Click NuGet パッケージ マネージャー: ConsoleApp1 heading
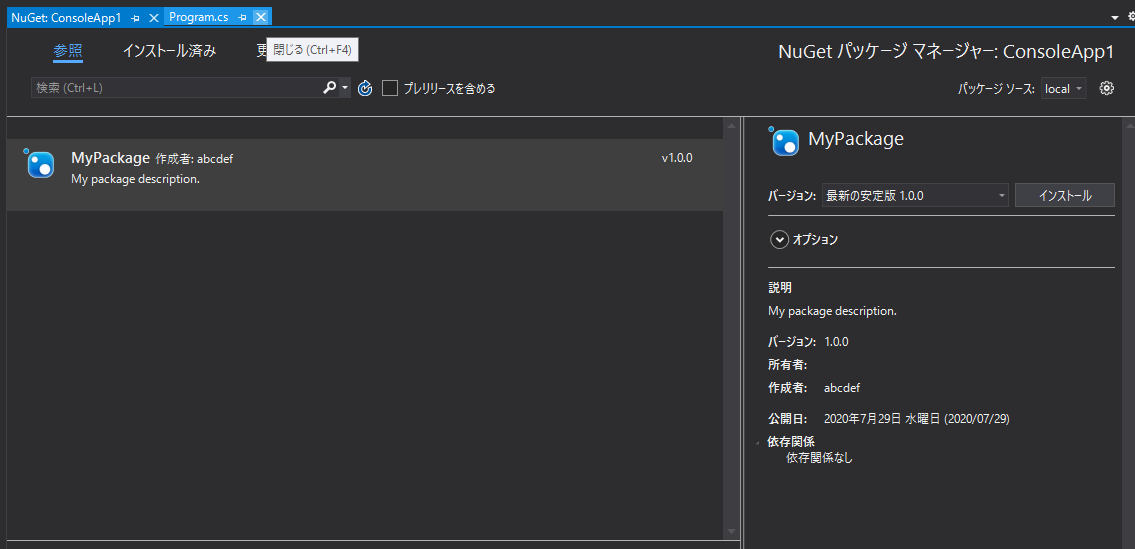The height and width of the screenshot is (549, 1135). pyautogui.click(x=945, y=51)
